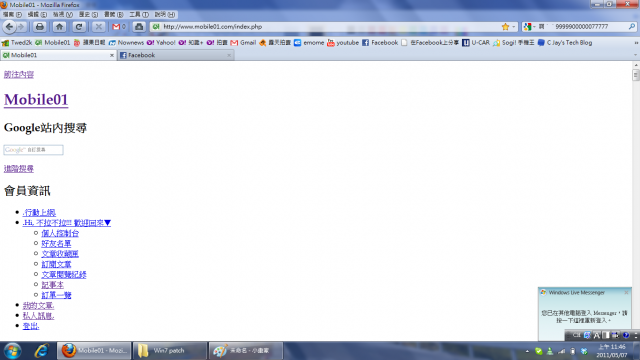The width and height of the screenshot is (640, 360).
Task: Click the 好友名單 friends list link
Action: pyautogui.click(x=56, y=244)
